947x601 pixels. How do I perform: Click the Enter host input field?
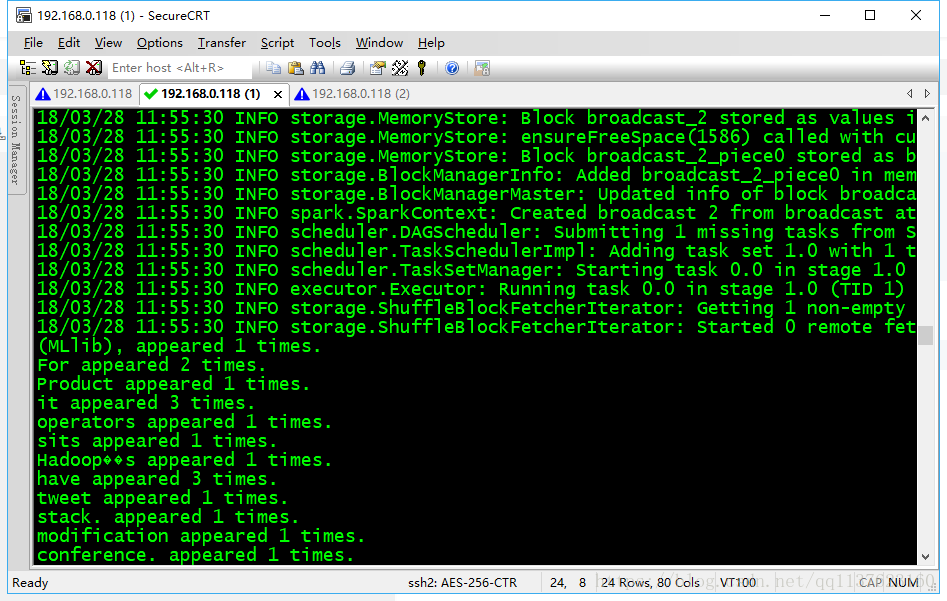click(x=180, y=68)
